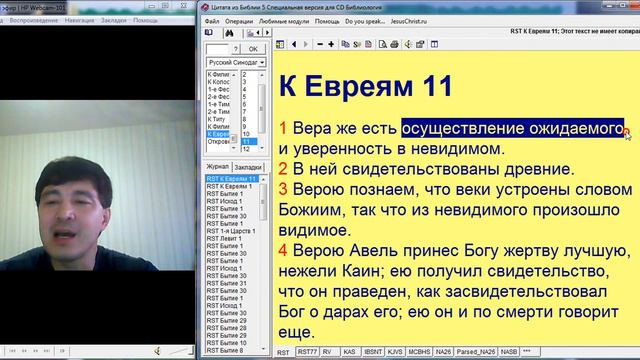This screenshot has height=360, width=640.
Task: Select the RV module tab
Action: click(327, 351)
